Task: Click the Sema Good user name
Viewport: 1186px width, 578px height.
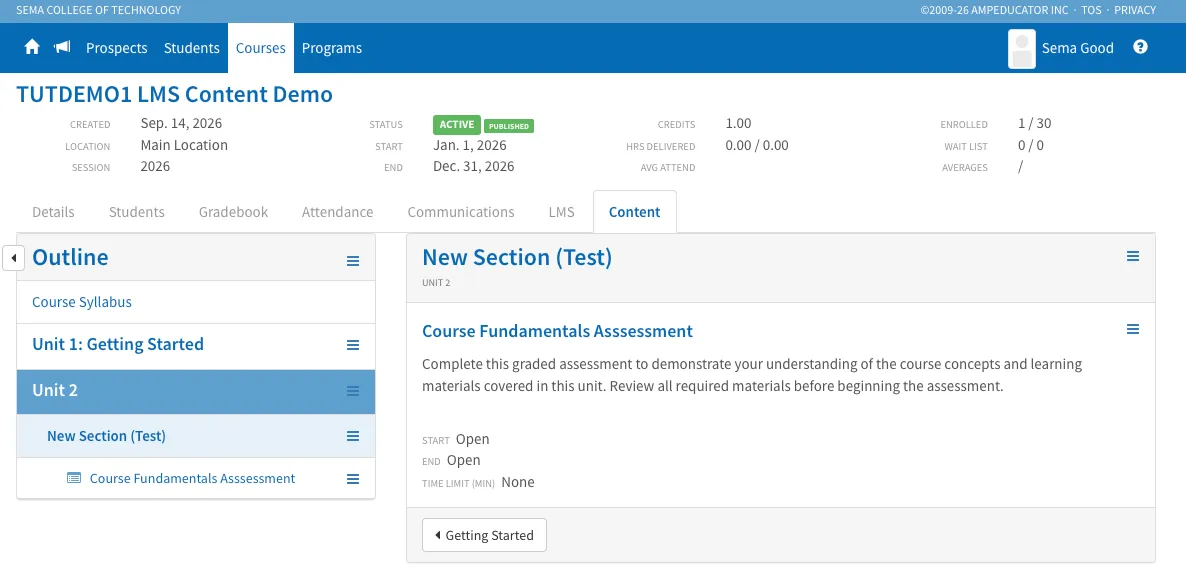Action: pyautogui.click(x=1078, y=48)
